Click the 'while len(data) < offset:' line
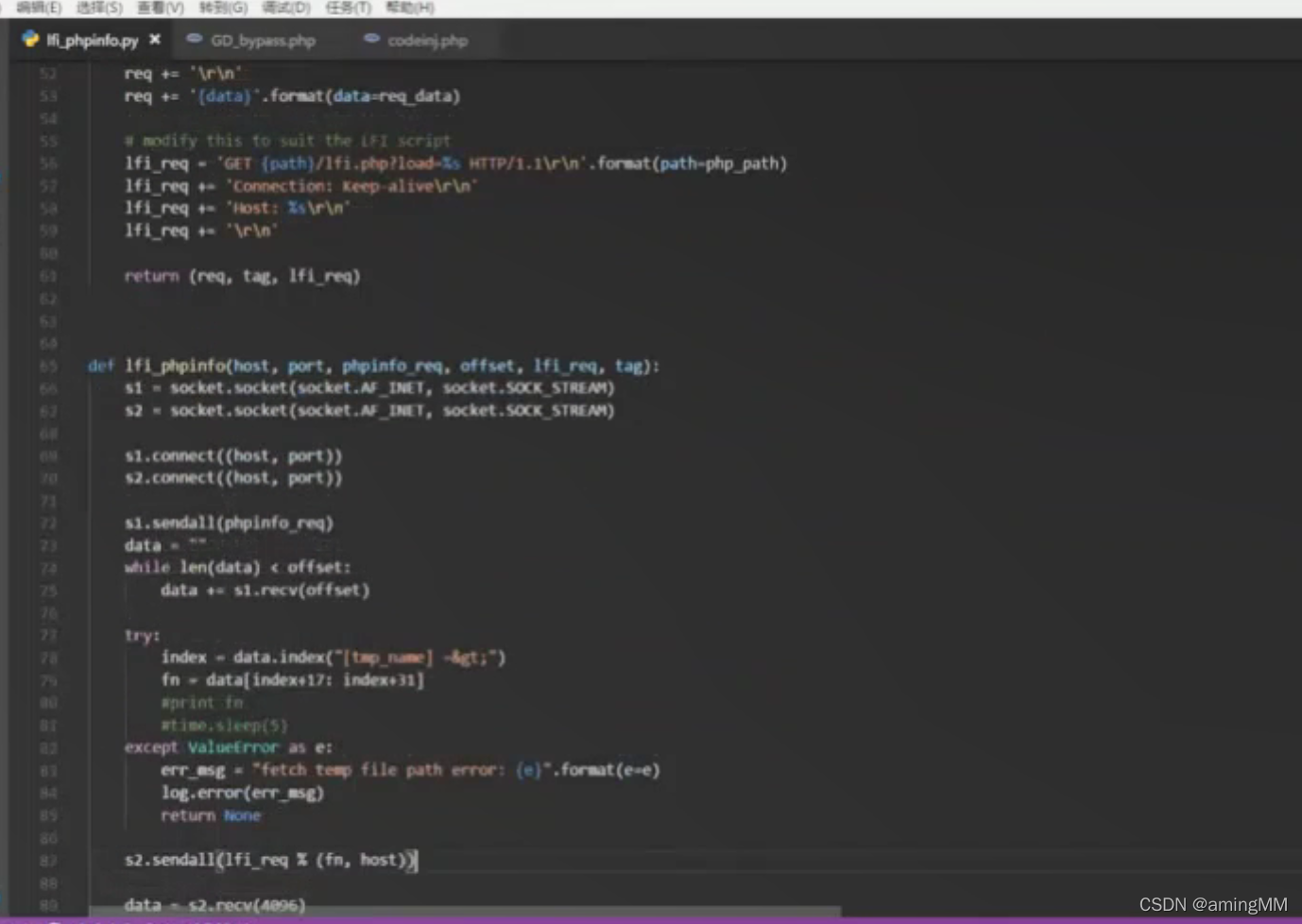The width and height of the screenshot is (1302, 924). pyautogui.click(x=237, y=568)
